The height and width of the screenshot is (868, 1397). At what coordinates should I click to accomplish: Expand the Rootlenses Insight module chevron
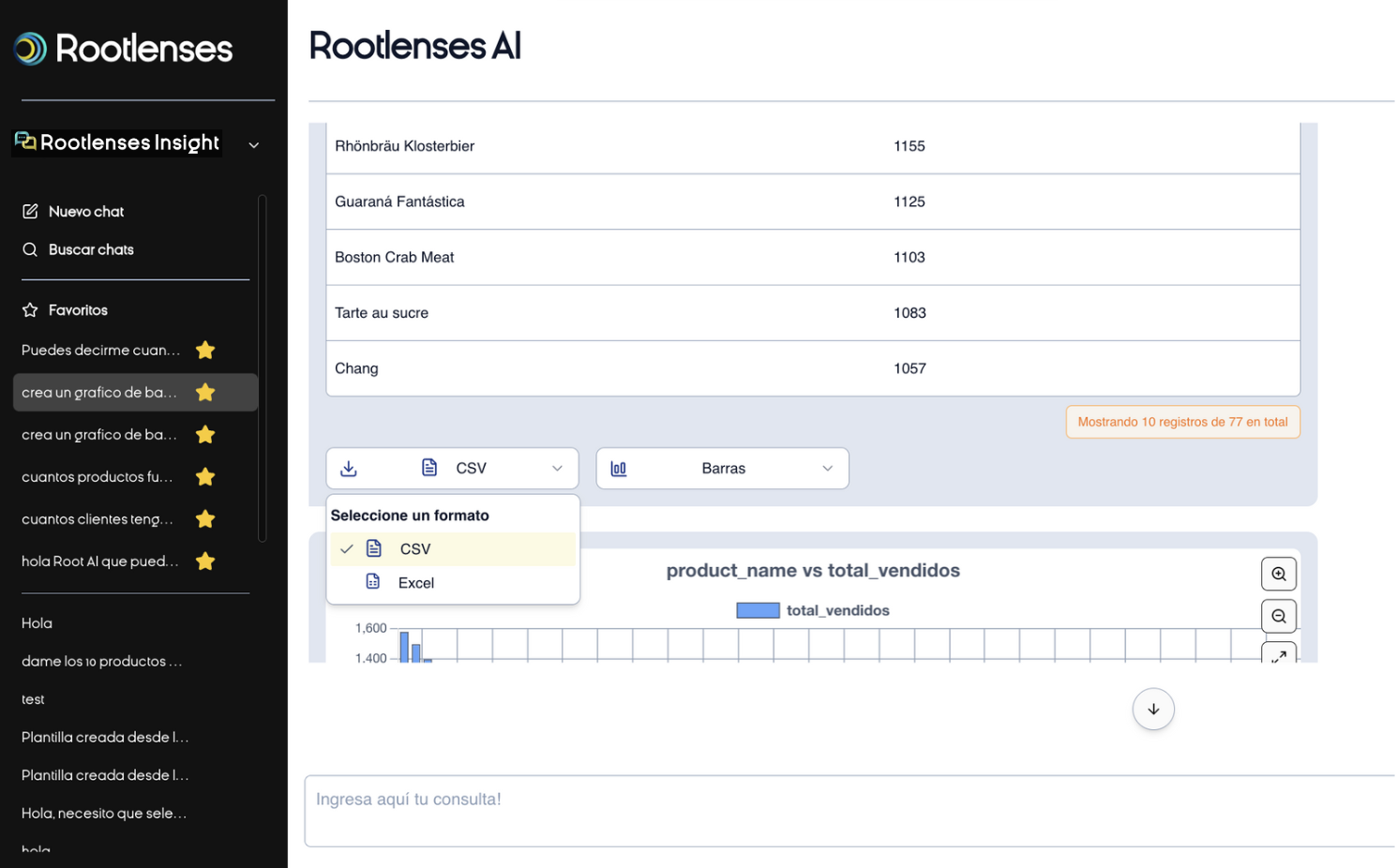pos(253,144)
